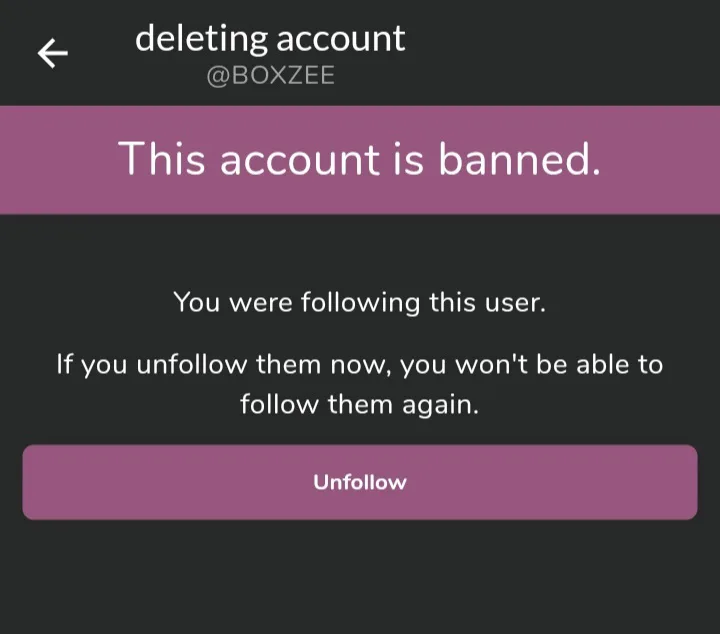Click the "This account is banned." banner
Viewport: 720px width, 634px height.
[360, 159]
